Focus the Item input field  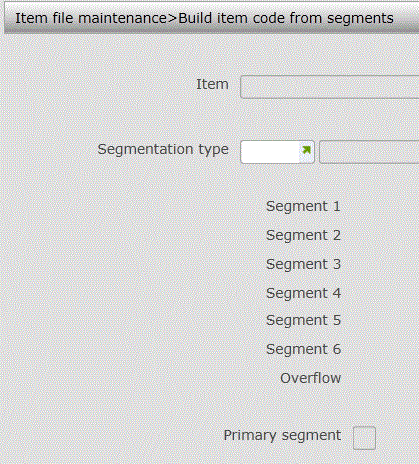[329, 87]
